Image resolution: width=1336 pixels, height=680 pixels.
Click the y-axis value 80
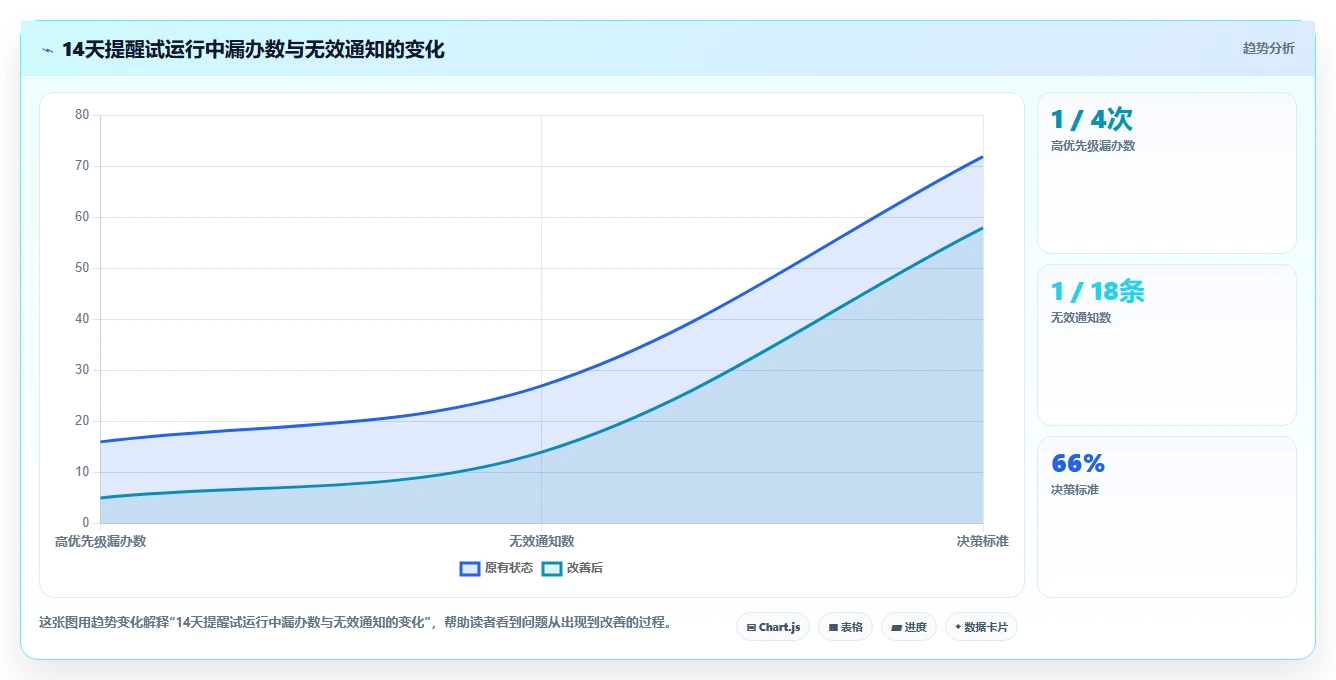coord(82,115)
